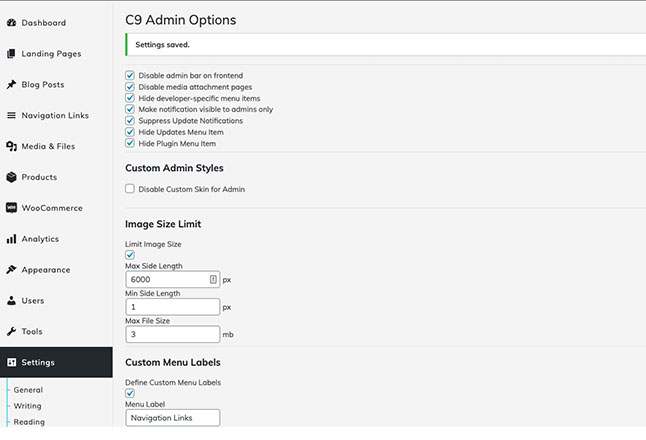
Task: Toggle Define Custom Menu Labels checkbox
Action: (x=130, y=393)
